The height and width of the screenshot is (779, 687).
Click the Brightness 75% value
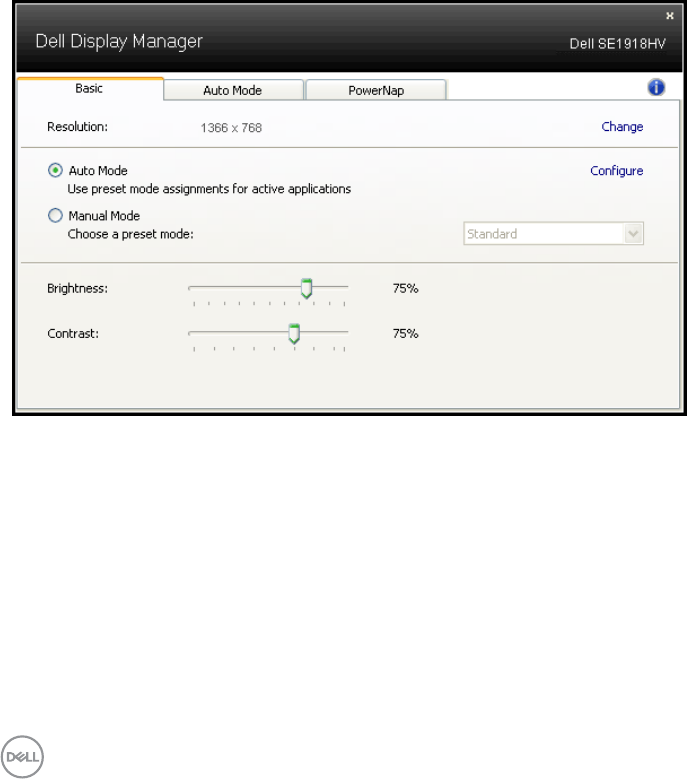405,288
